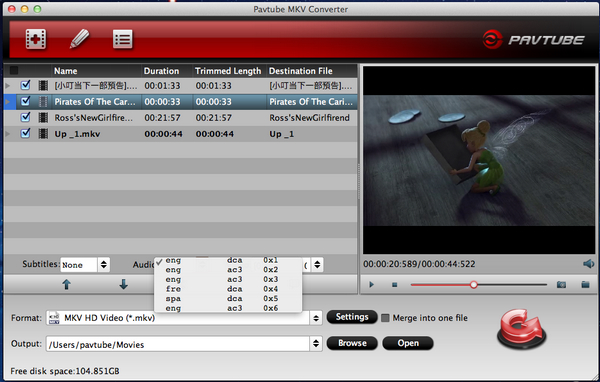The width and height of the screenshot is (600, 382).
Task: Choose fre dca 0x4 audio track
Action: point(228,289)
